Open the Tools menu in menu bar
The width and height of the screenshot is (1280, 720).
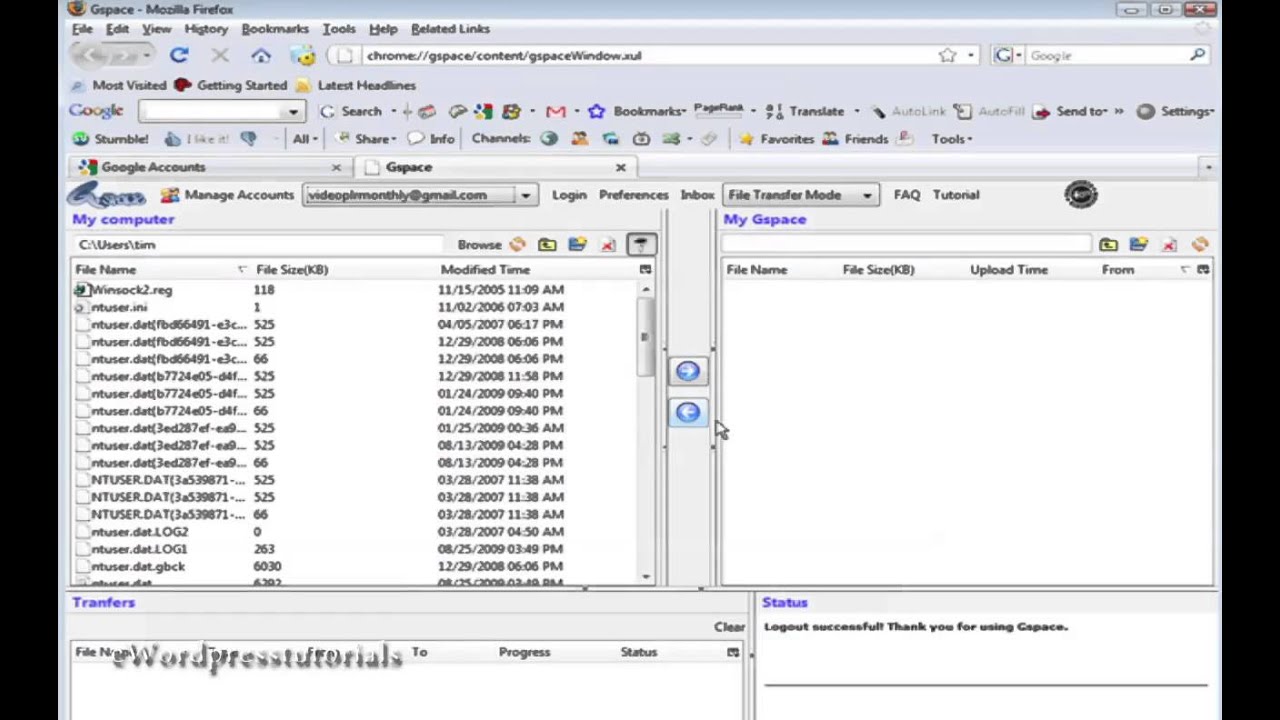point(339,29)
